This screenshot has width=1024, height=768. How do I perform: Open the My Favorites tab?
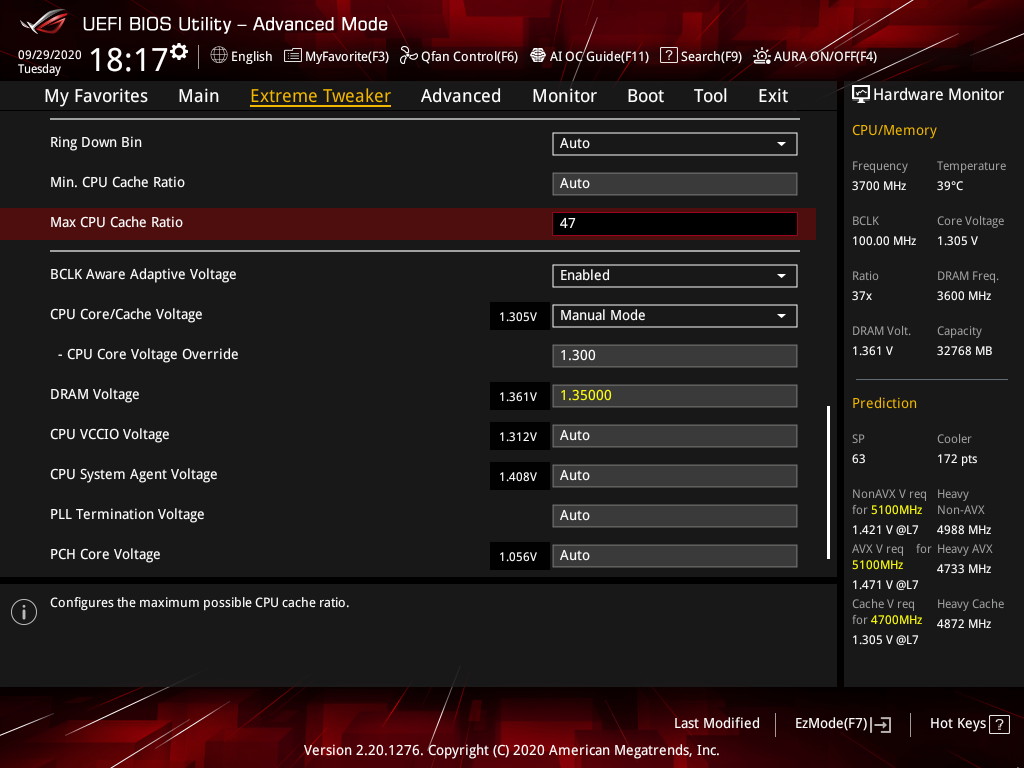click(96, 96)
